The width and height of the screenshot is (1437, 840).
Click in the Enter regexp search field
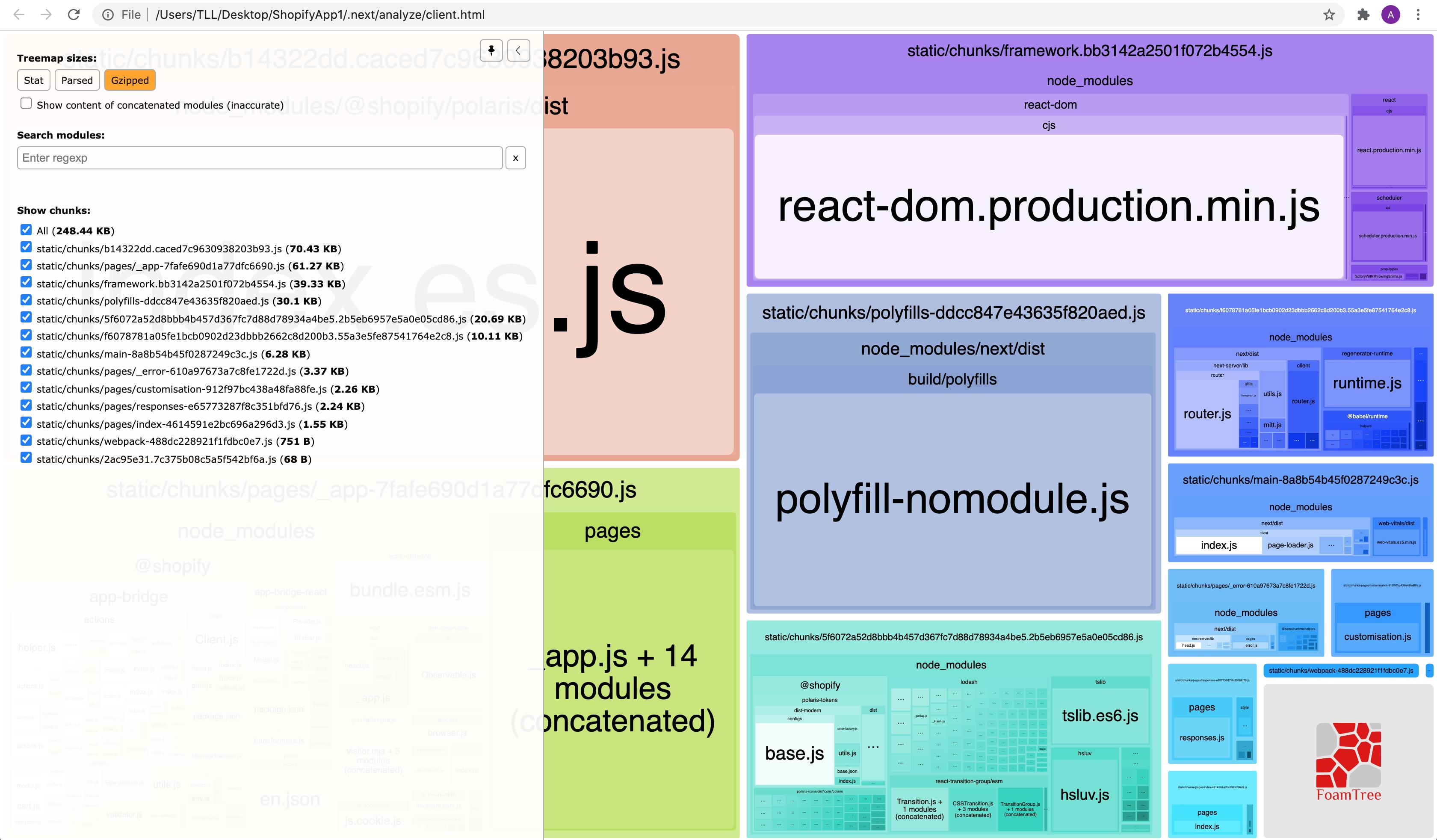260,158
